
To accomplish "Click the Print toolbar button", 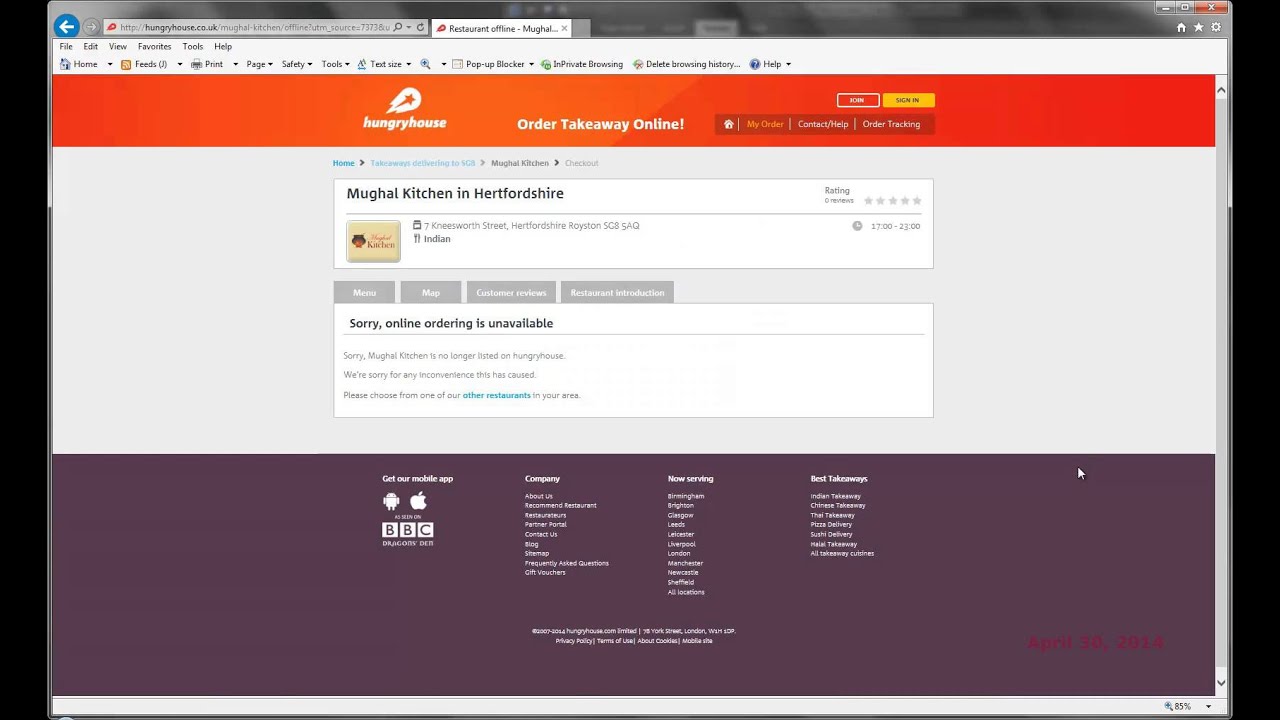I will pos(207,64).
